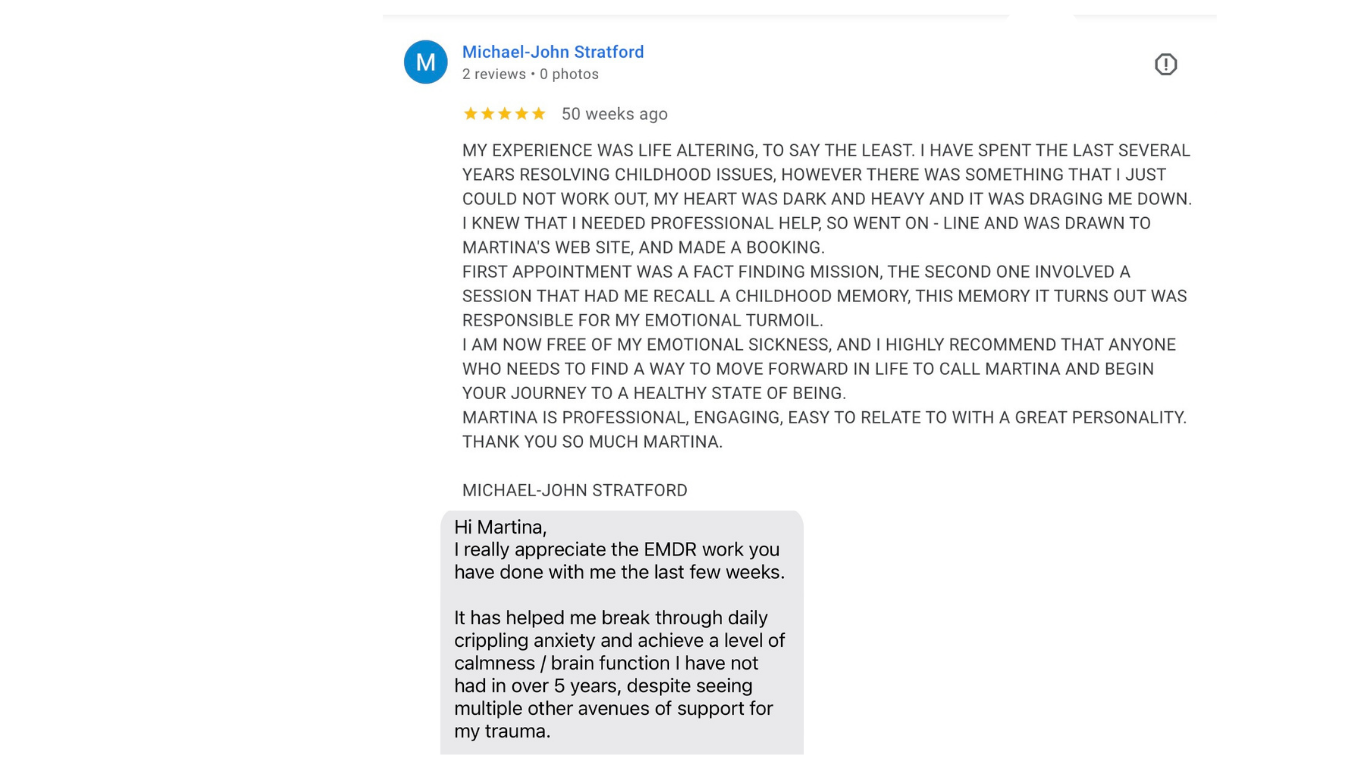
Task: Open Michael-John Stratford's profile link
Action: point(553,52)
